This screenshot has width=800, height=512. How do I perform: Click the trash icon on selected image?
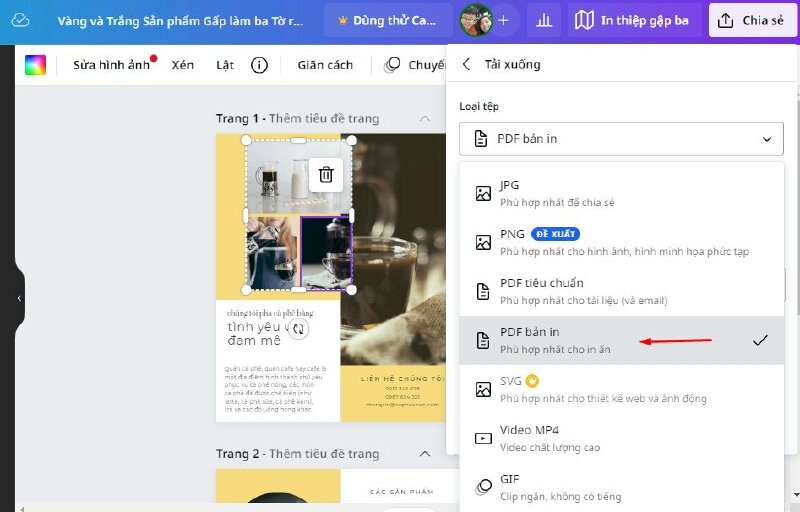tap(325, 175)
